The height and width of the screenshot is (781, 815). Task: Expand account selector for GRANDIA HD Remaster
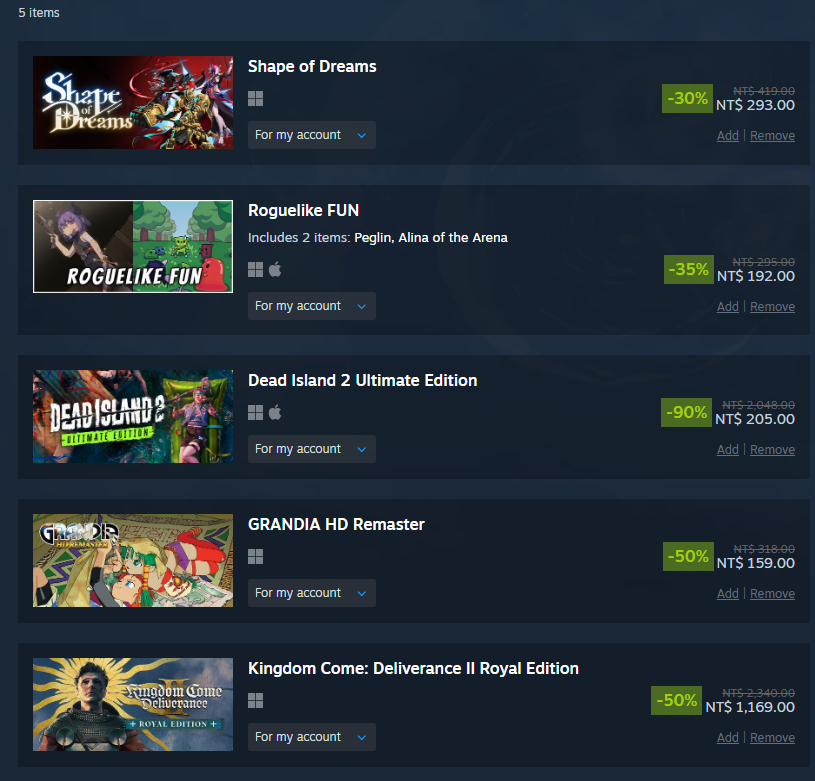point(311,593)
